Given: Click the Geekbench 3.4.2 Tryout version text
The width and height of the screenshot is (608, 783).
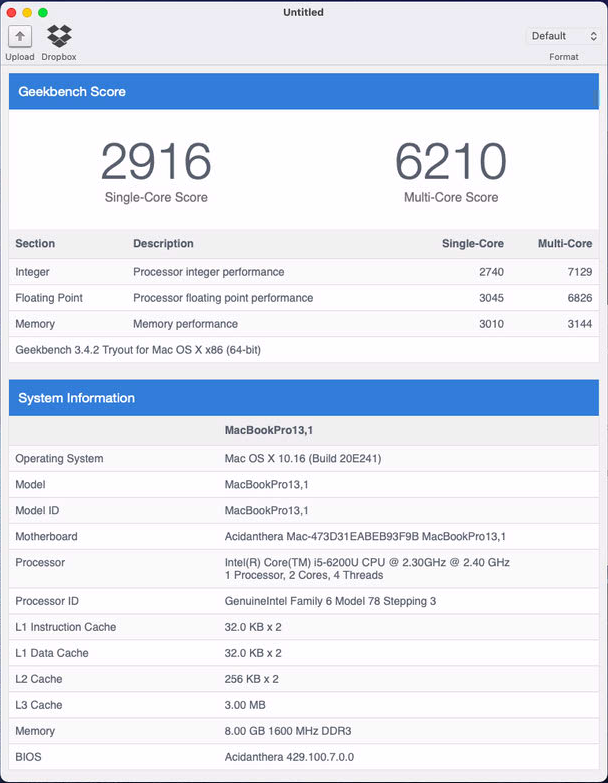Looking at the screenshot, I should pyautogui.click(x=138, y=350).
